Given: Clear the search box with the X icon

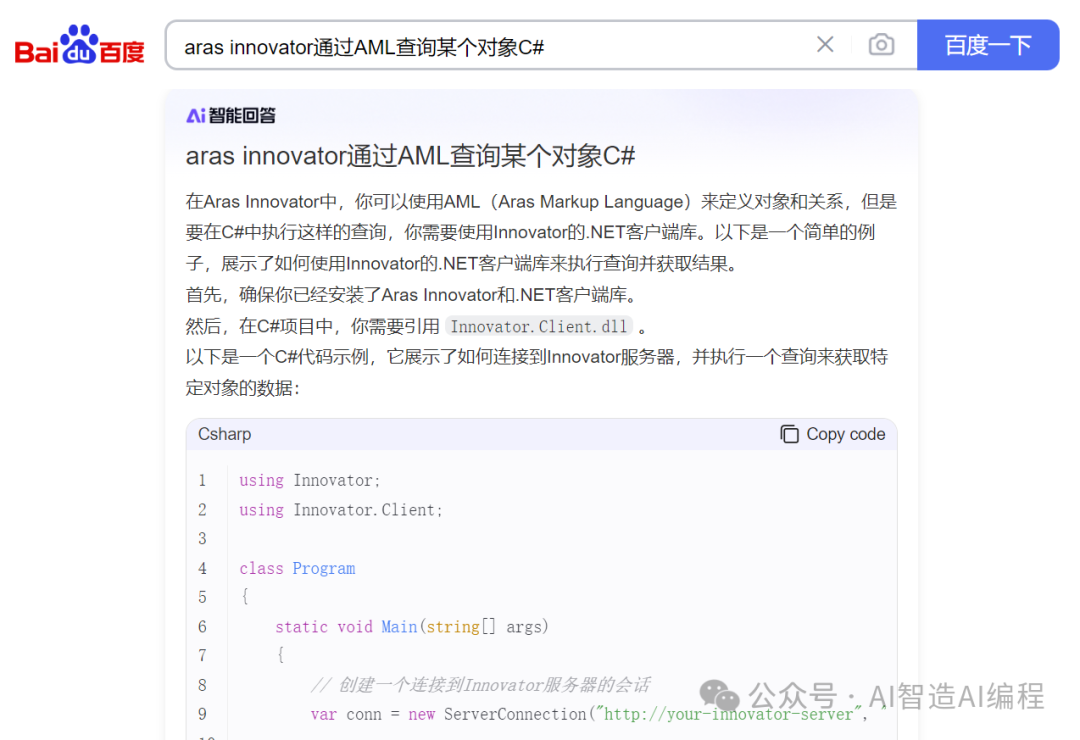Looking at the screenshot, I should pos(824,45).
